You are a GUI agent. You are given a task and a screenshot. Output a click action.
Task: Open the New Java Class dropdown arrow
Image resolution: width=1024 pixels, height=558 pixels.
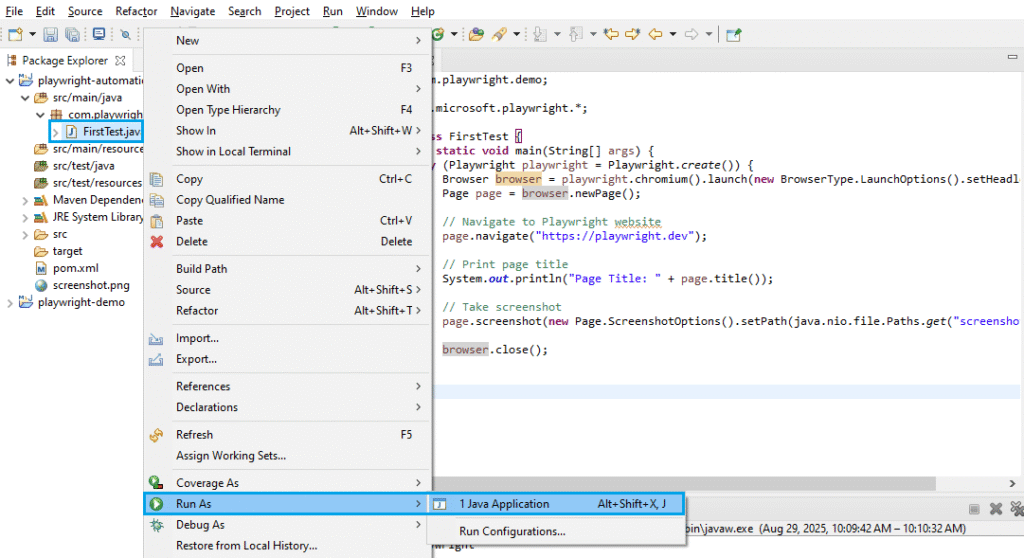(x=454, y=34)
